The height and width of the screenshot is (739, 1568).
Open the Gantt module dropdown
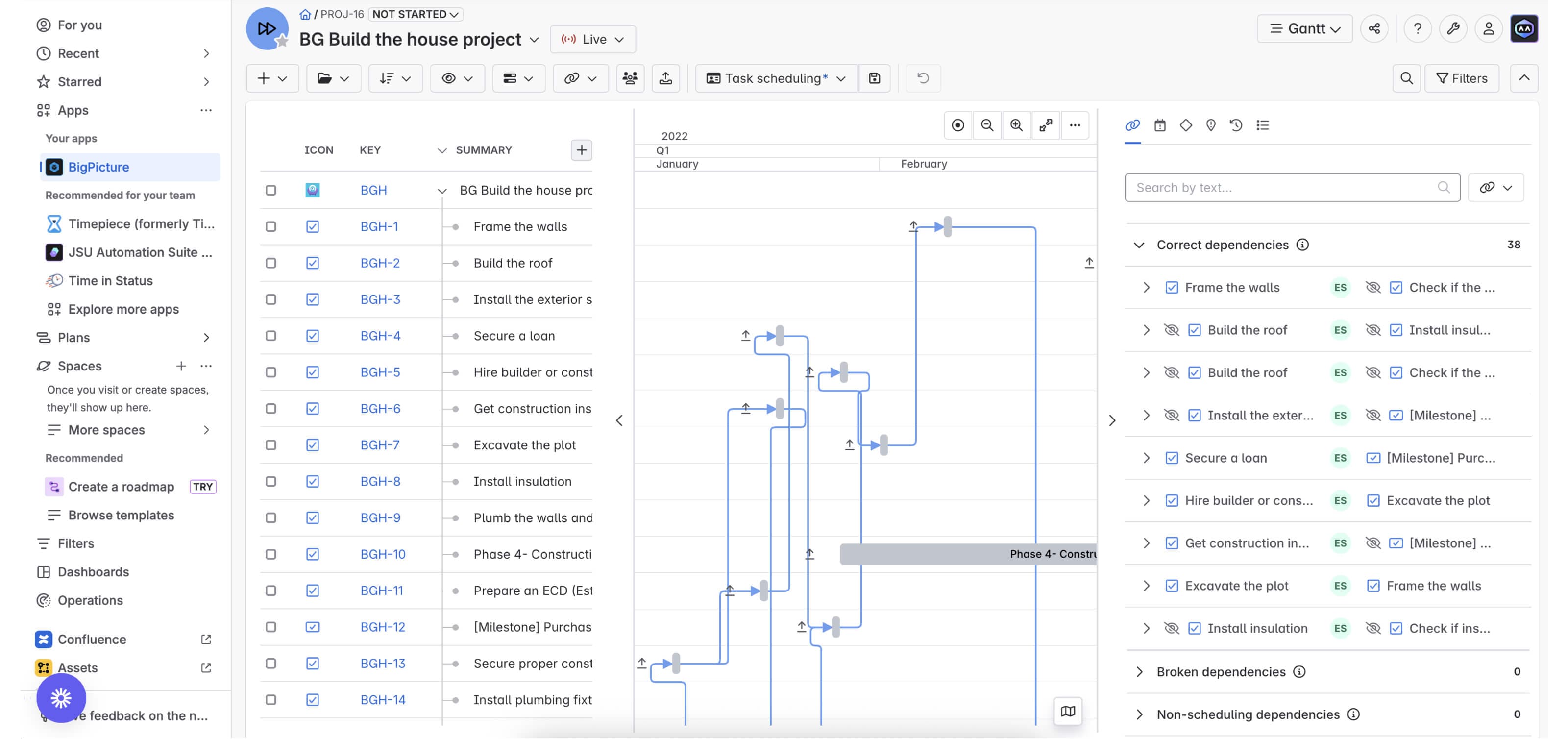tap(1304, 28)
